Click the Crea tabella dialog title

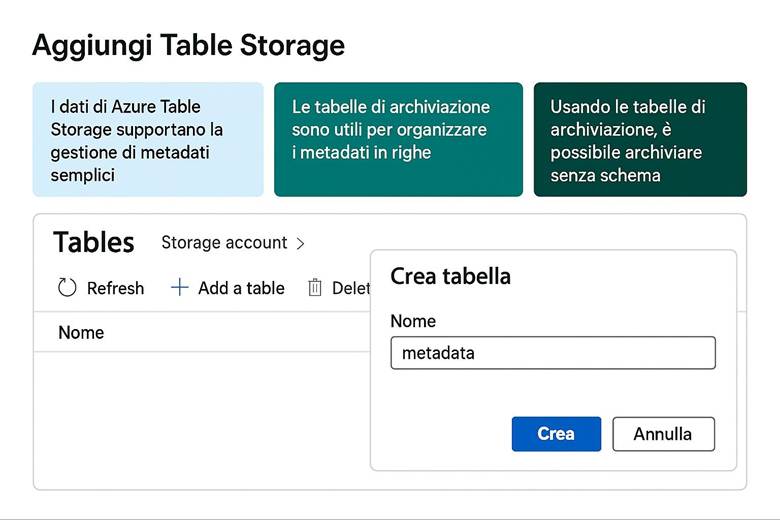point(450,276)
